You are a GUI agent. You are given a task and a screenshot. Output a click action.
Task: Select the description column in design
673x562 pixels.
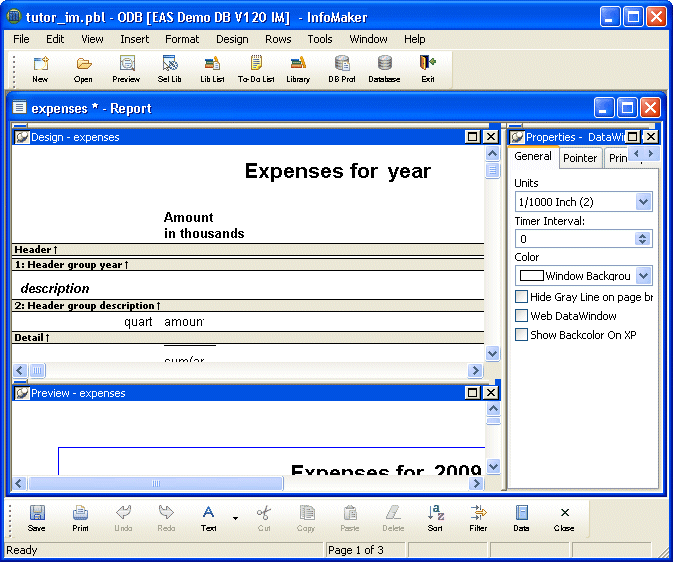click(x=55, y=288)
